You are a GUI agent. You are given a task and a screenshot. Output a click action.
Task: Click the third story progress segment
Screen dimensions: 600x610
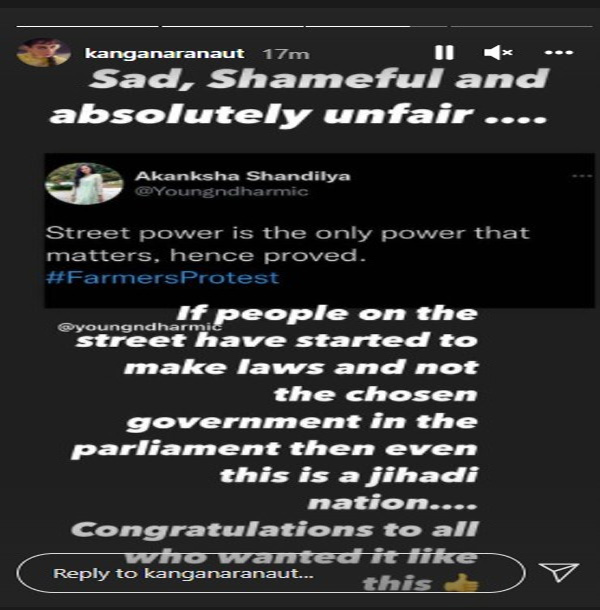click(376, 26)
